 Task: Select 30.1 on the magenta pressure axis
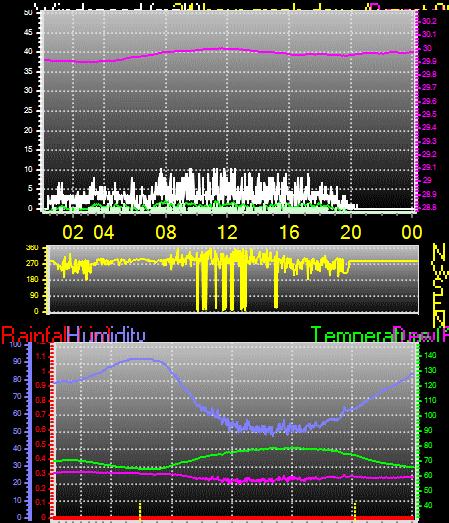(x=429, y=34)
